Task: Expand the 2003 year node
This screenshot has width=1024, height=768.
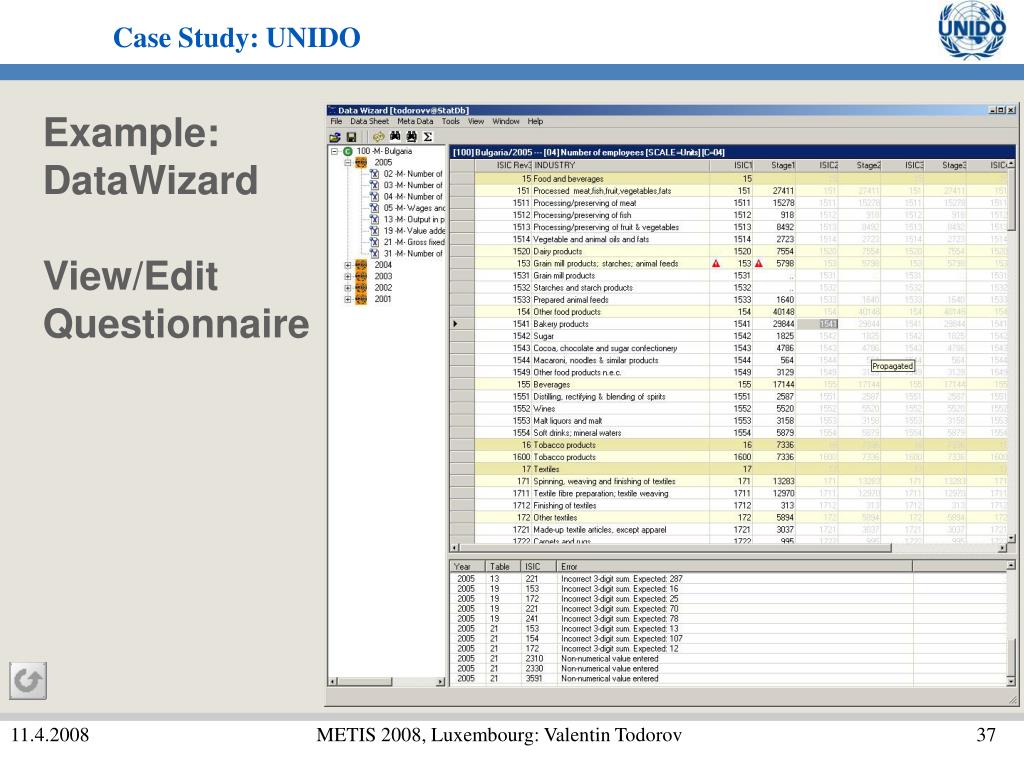Action: pyautogui.click(x=347, y=276)
